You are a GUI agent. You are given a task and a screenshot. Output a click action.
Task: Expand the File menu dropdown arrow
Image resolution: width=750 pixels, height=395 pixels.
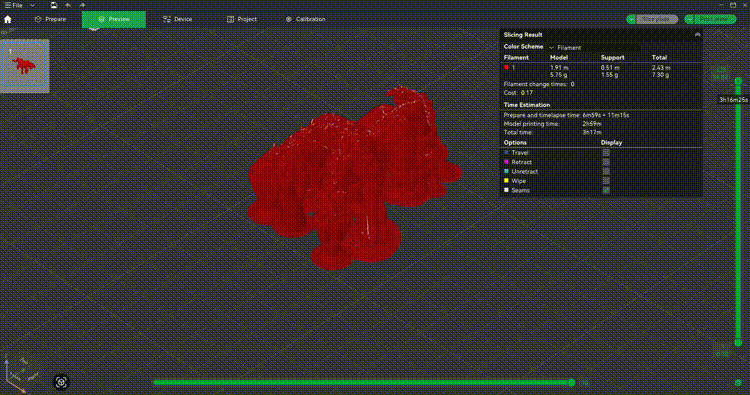click(x=33, y=5)
